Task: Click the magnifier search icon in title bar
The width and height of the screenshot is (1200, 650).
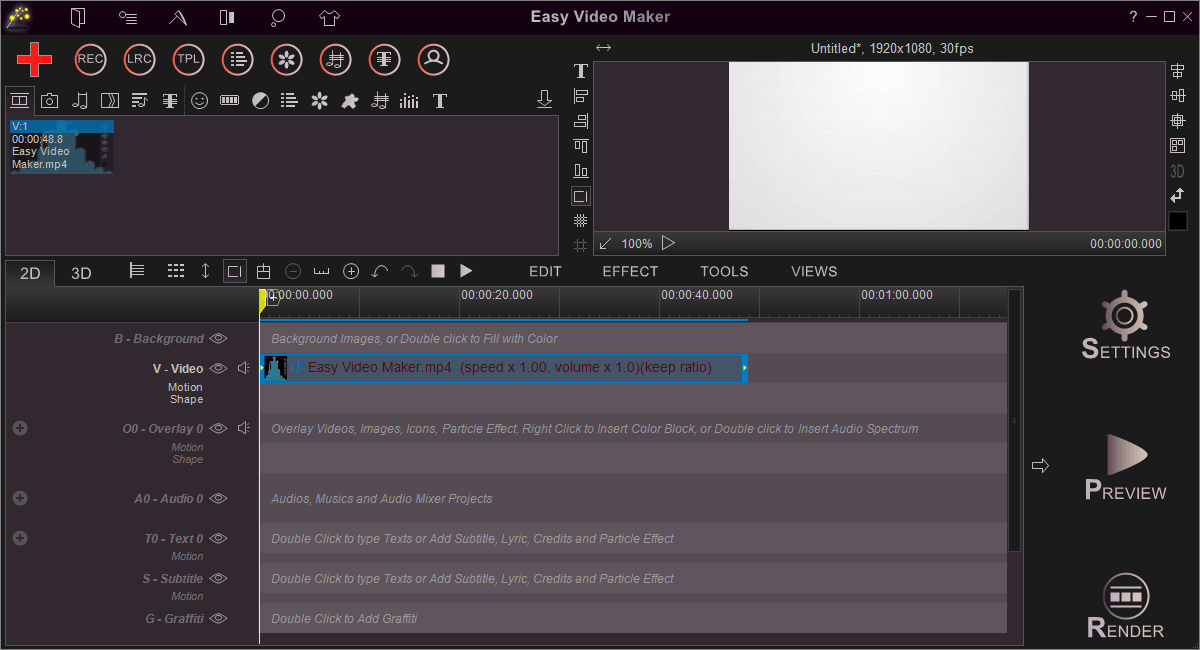Action: pyautogui.click(x=279, y=17)
